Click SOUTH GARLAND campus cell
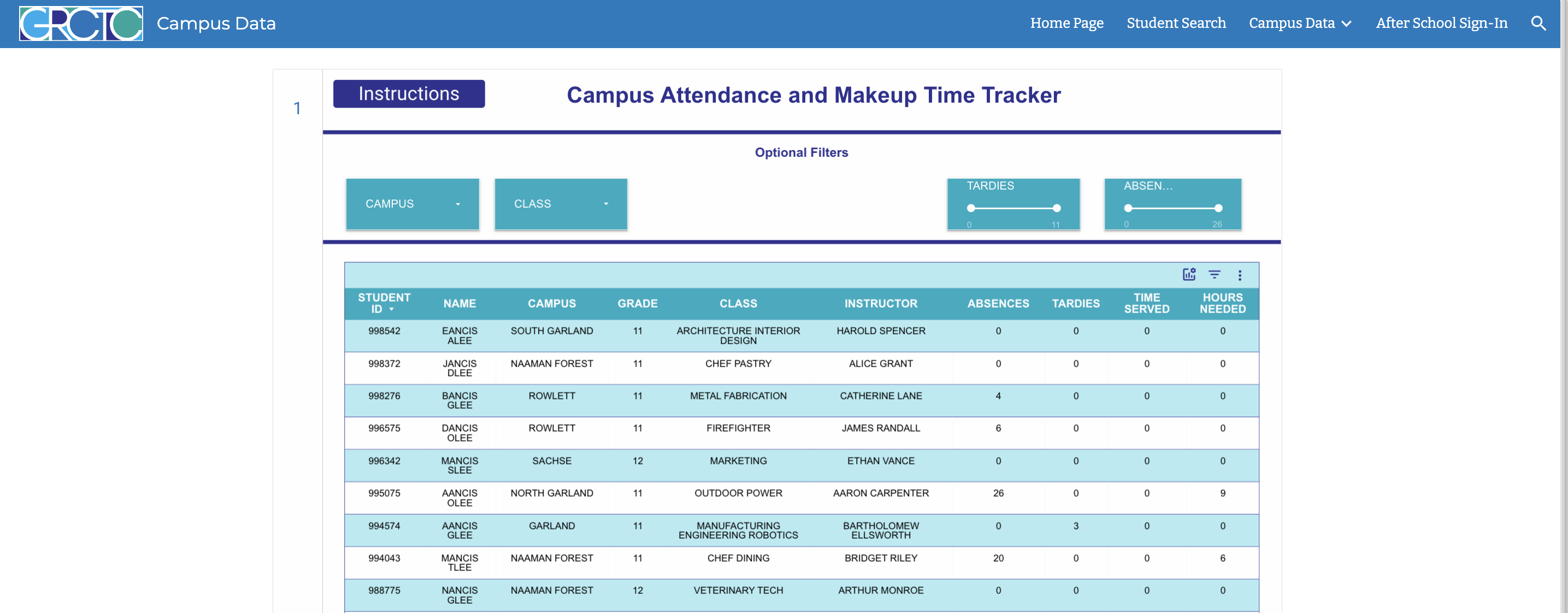This screenshot has height=613, width=1568. pos(551,331)
